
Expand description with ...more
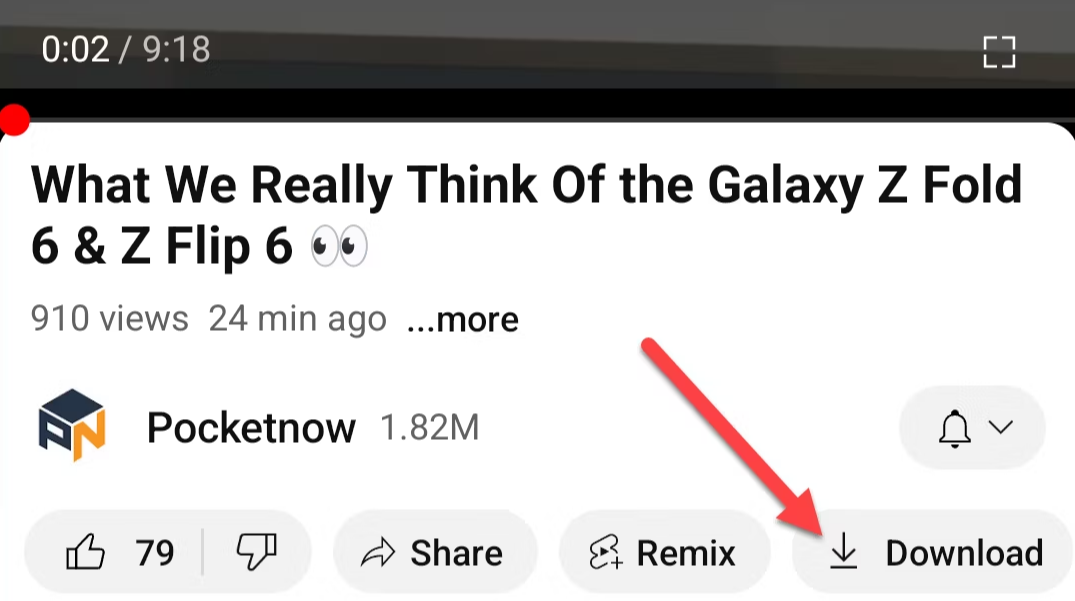pyautogui.click(x=463, y=319)
